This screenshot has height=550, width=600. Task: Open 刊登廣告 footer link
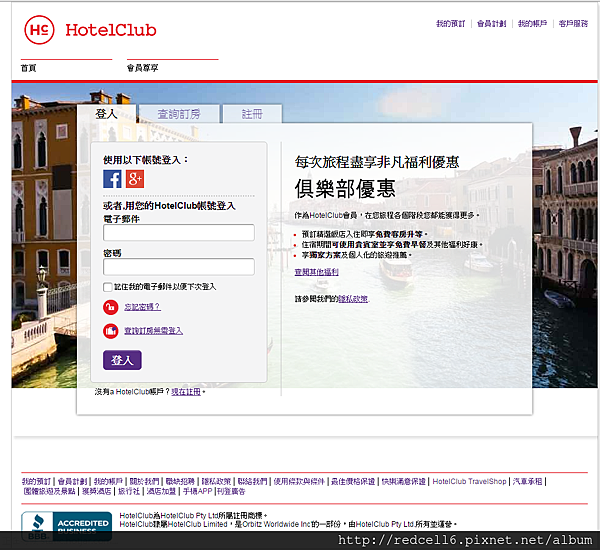[231, 491]
